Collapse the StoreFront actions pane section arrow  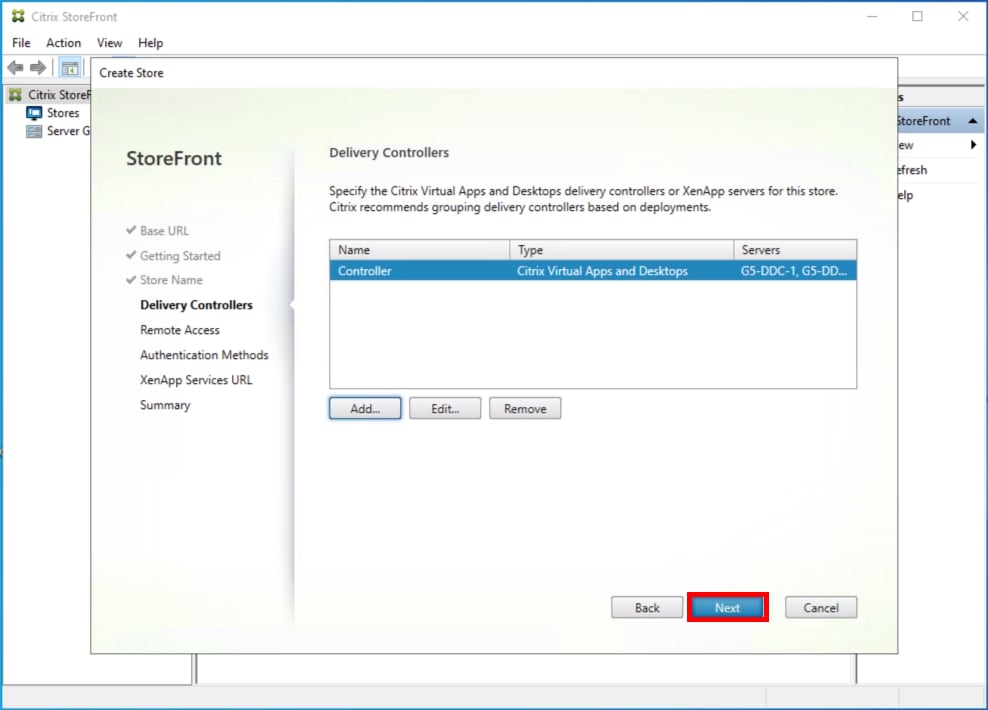click(x=973, y=120)
